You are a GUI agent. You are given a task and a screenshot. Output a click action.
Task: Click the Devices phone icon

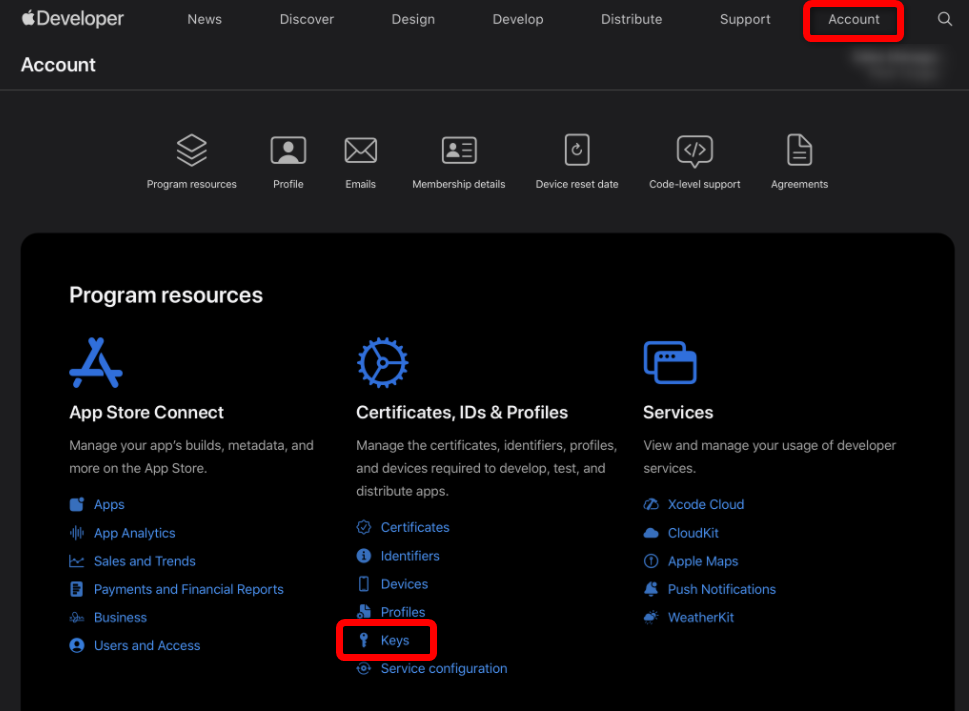pyautogui.click(x=364, y=584)
